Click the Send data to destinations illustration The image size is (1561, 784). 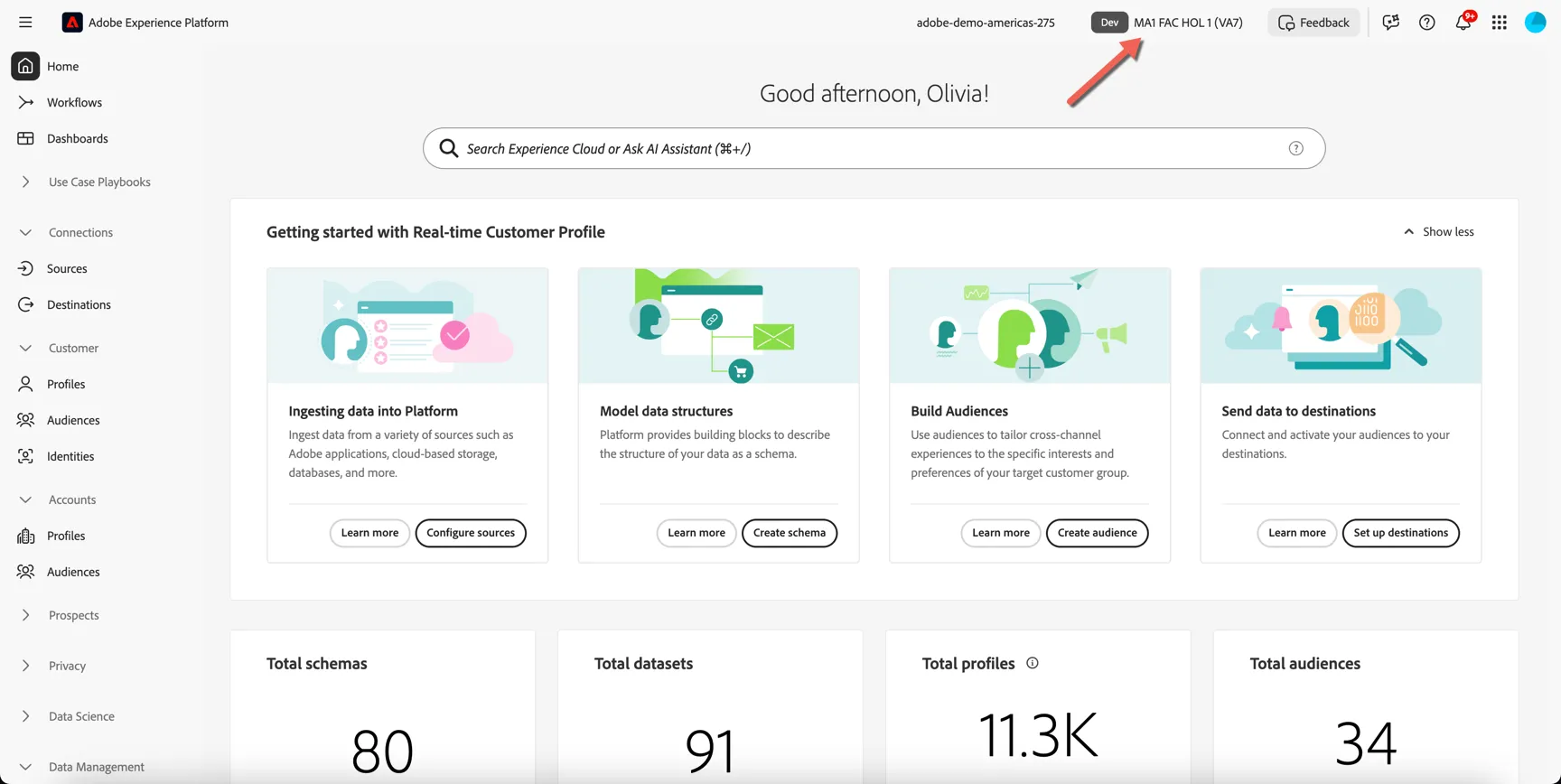tap(1341, 325)
